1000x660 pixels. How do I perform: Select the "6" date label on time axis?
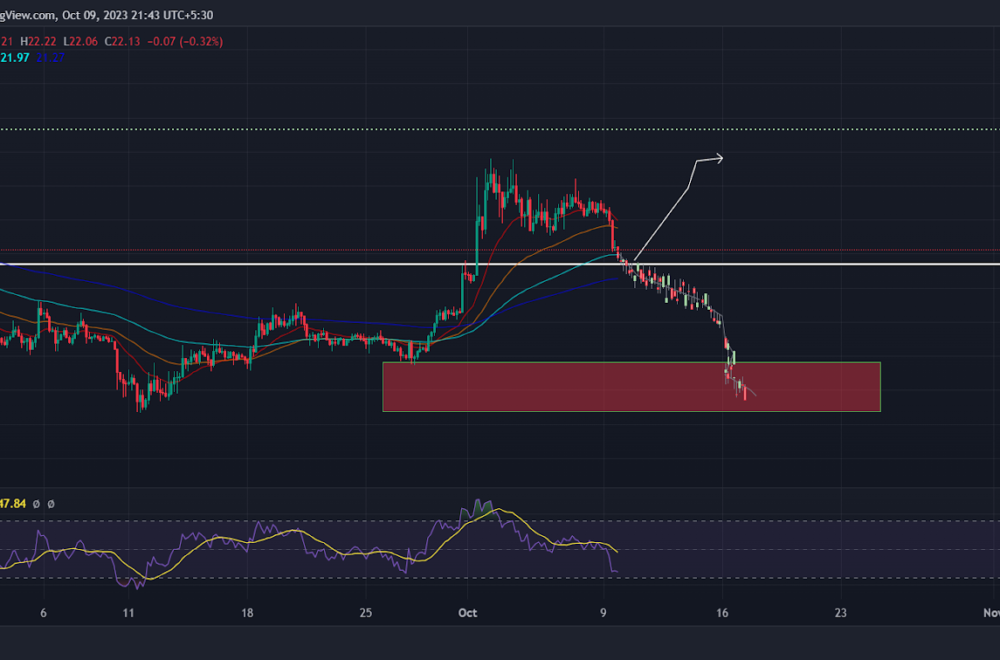(43, 613)
